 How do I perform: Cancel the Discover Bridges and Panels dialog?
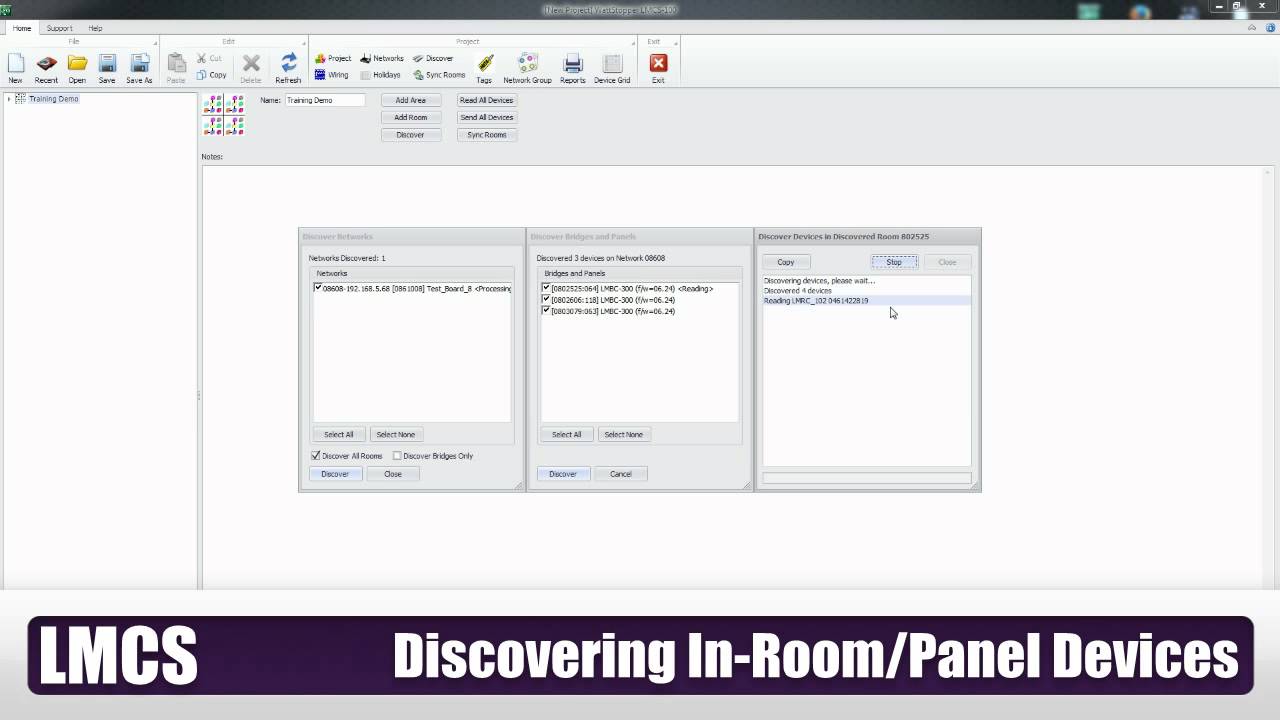coord(621,474)
